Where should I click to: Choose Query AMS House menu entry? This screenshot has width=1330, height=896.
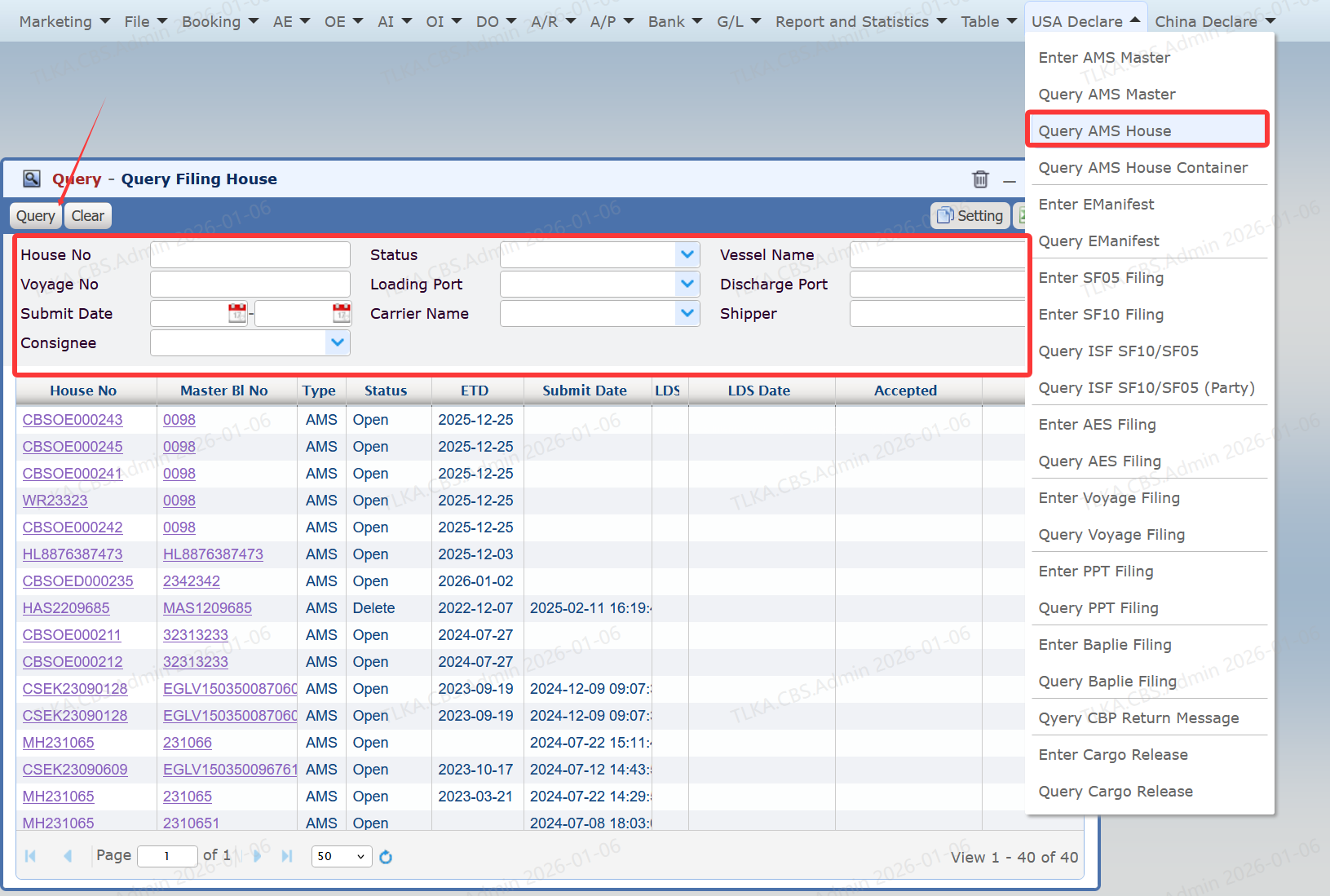(1147, 130)
